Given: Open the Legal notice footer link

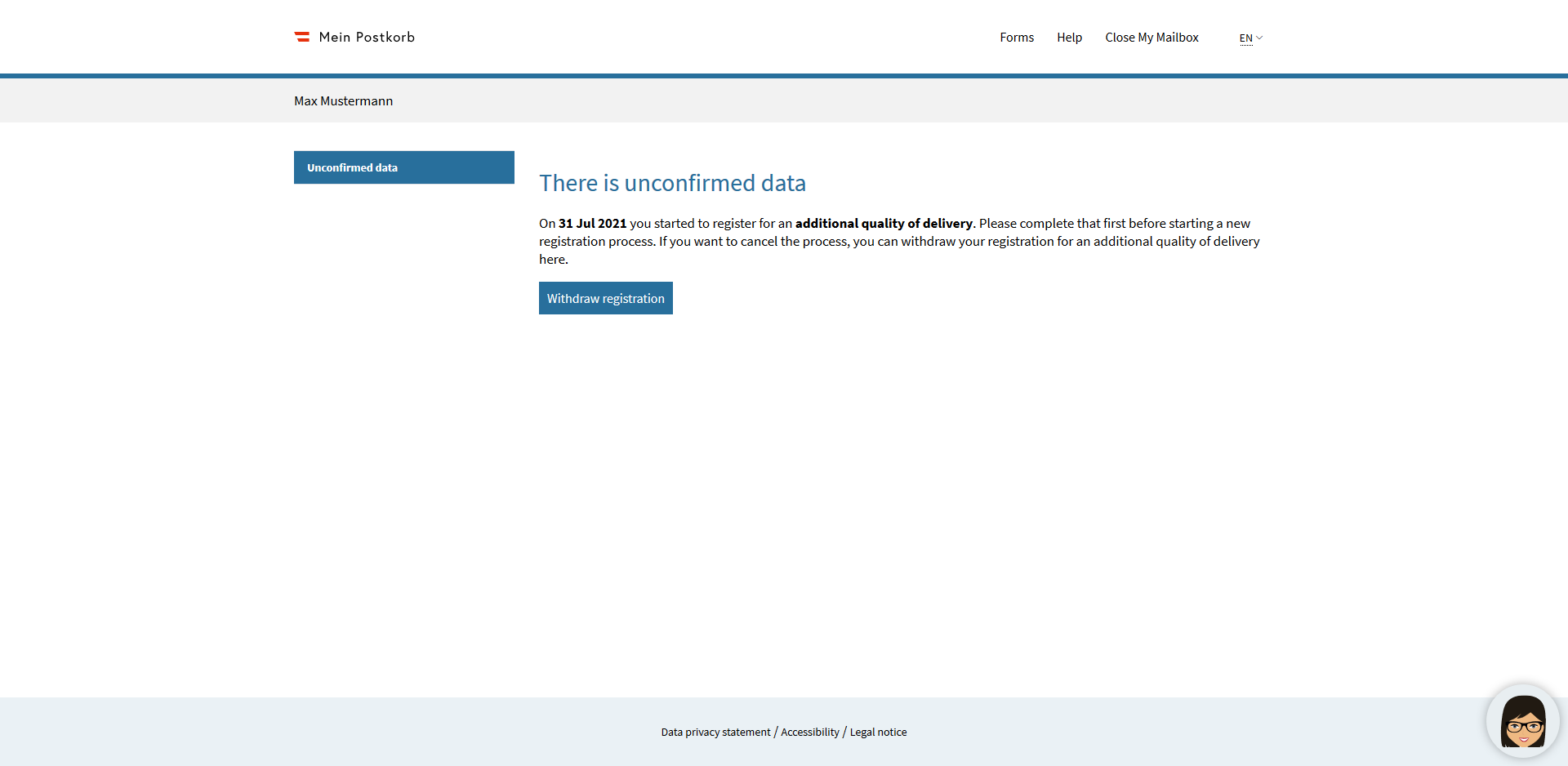Looking at the screenshot, I should (878, 733).
